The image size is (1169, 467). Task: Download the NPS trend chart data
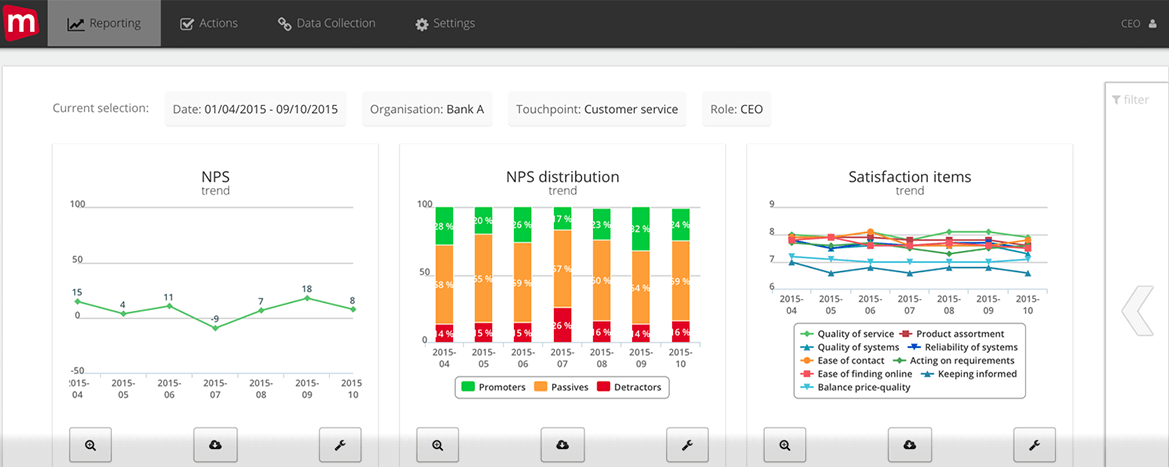(x=214, y=444)
